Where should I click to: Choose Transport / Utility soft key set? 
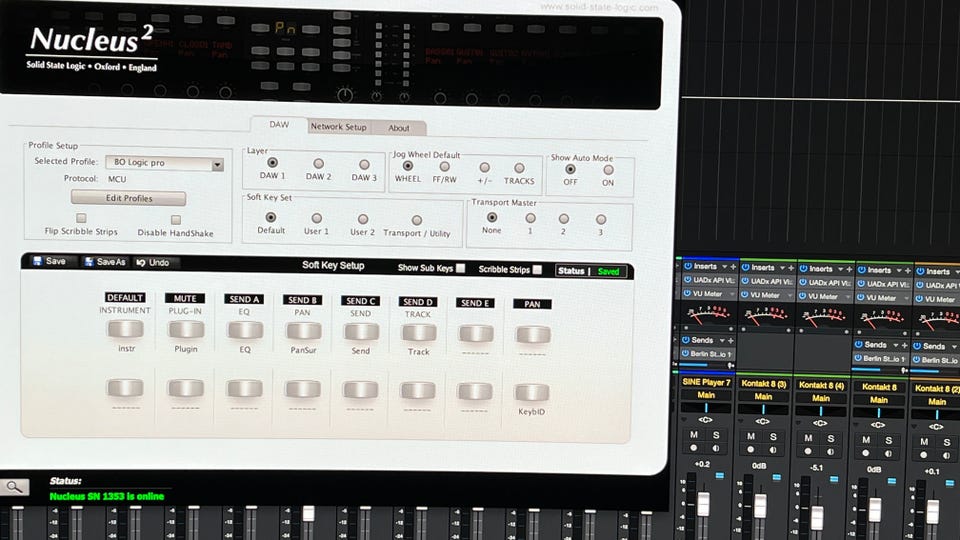coord(416,220)
